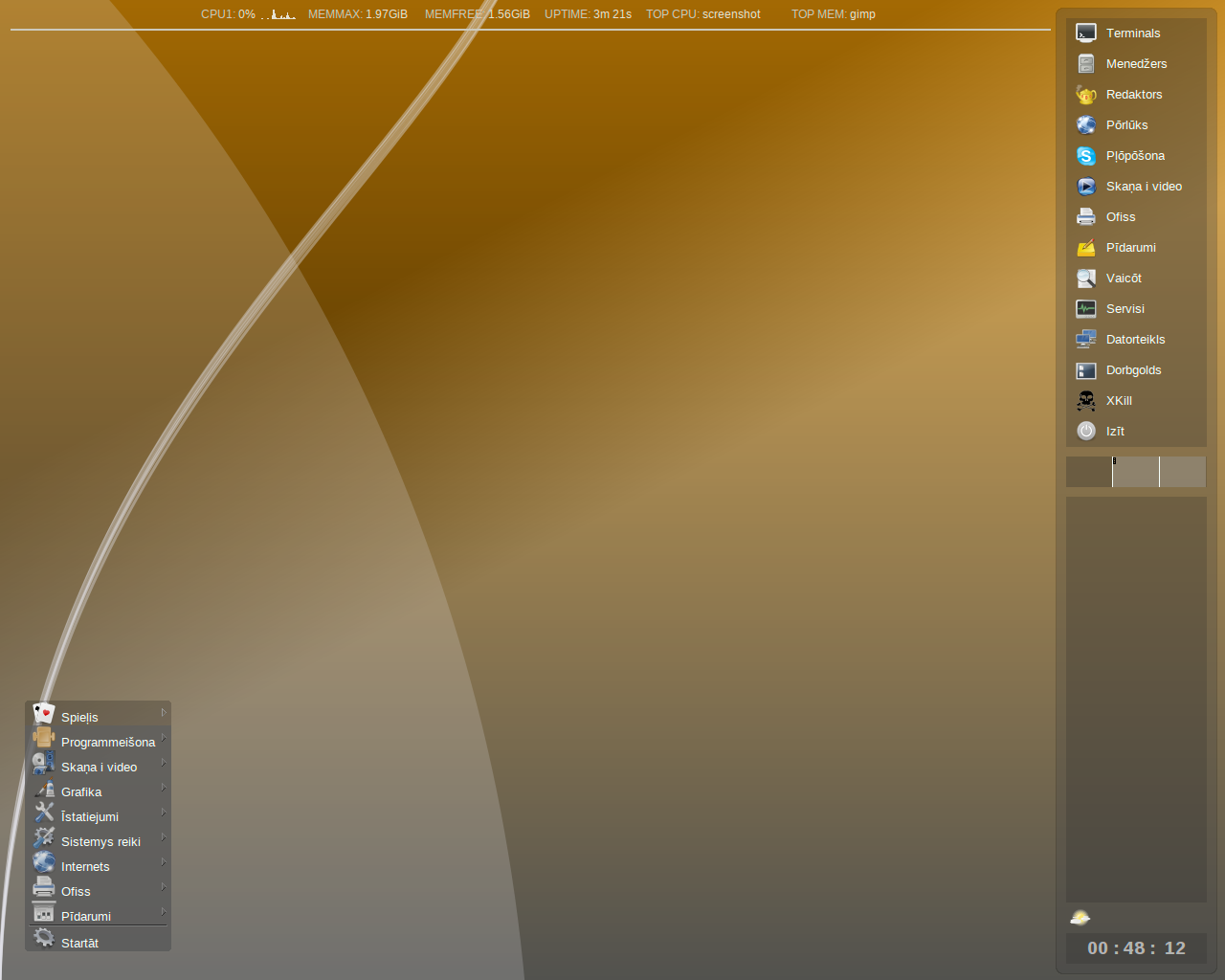Click the clock showing 00 : 48 : 12
Screen dimensions: 1225x980
[x=1136, y=948]
